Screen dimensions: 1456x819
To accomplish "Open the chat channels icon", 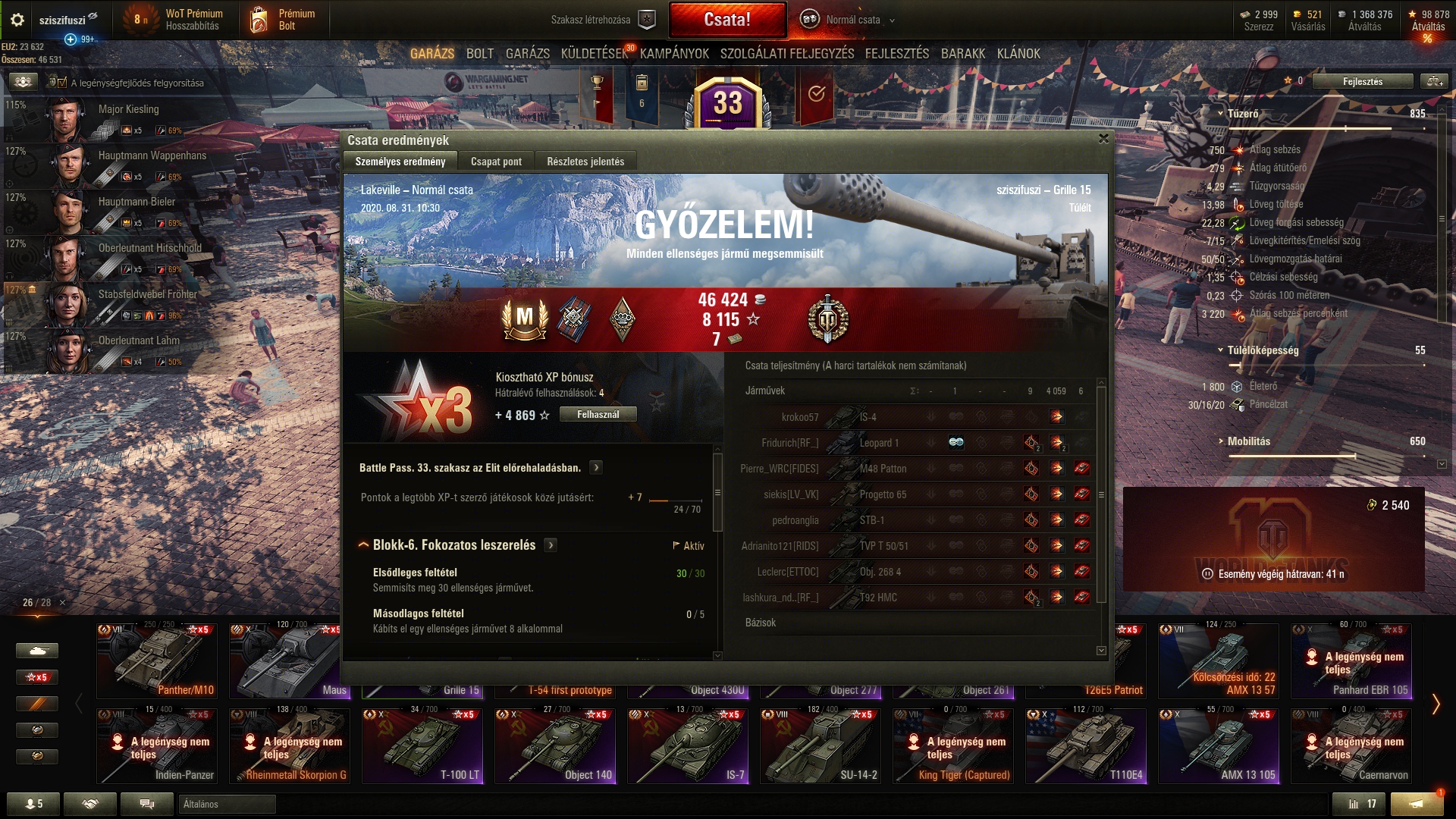I will click(147, 804).
